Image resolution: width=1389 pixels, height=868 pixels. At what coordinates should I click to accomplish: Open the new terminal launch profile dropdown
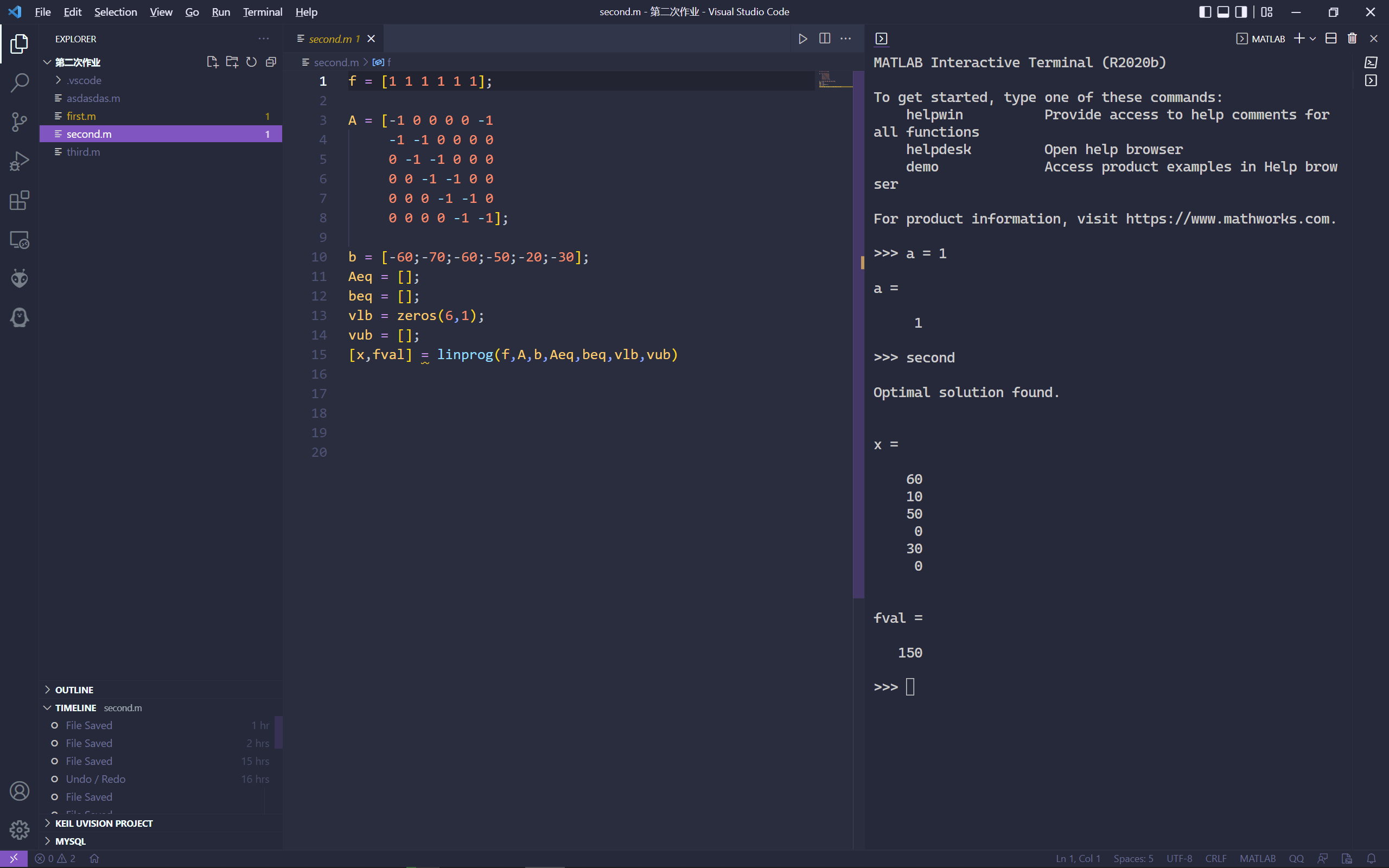pos(1312,39)
